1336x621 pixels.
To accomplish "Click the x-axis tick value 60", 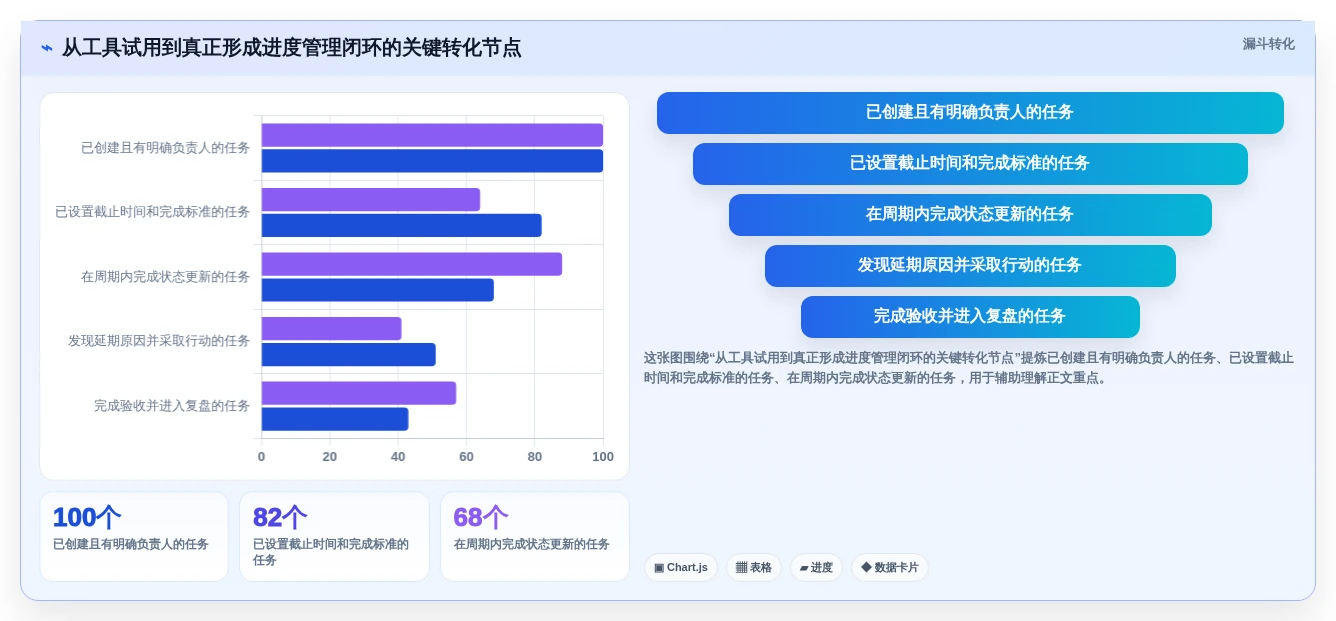I will [466, 457].
